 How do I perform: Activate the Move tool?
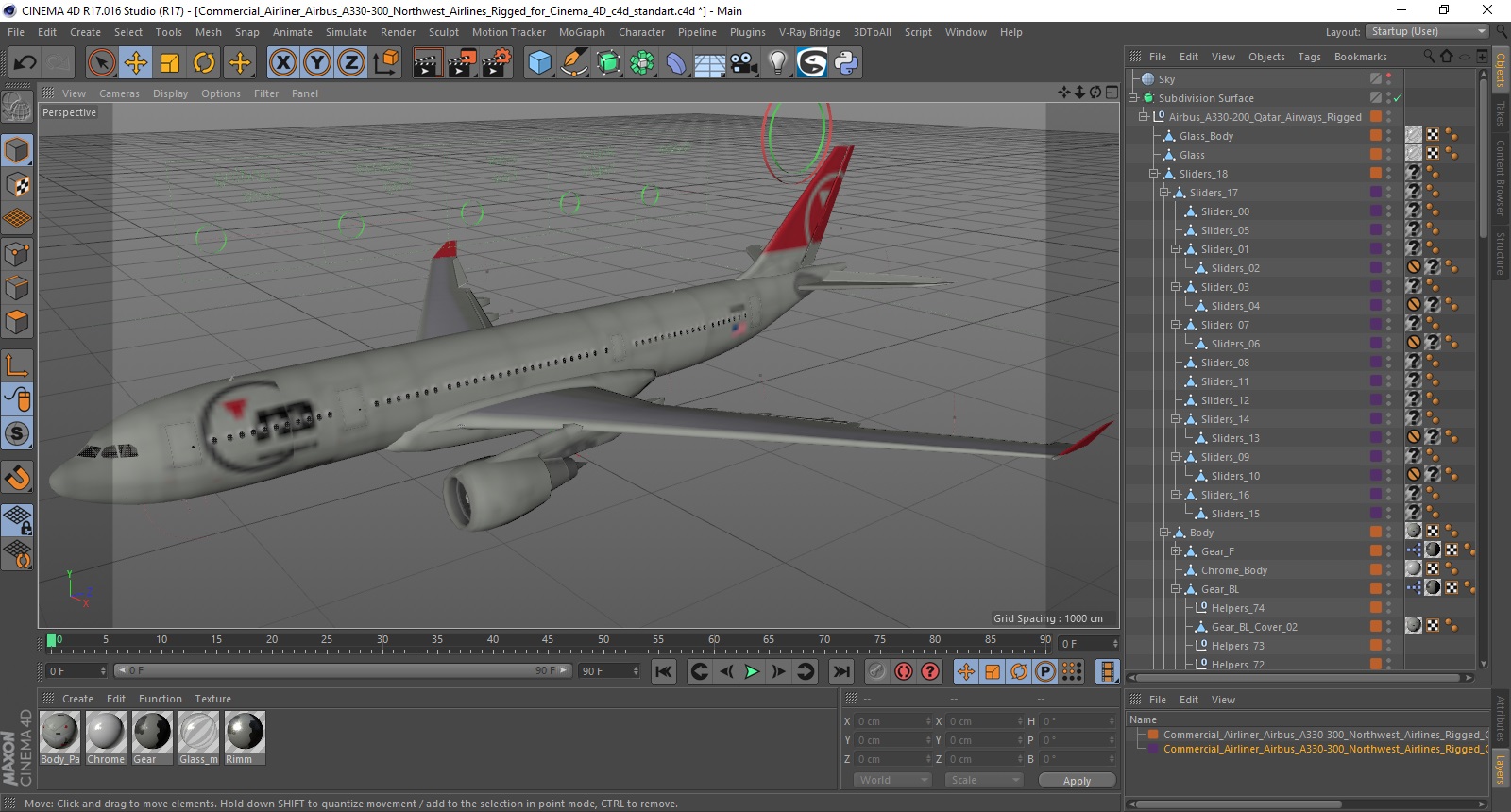[x=135, y=63]
